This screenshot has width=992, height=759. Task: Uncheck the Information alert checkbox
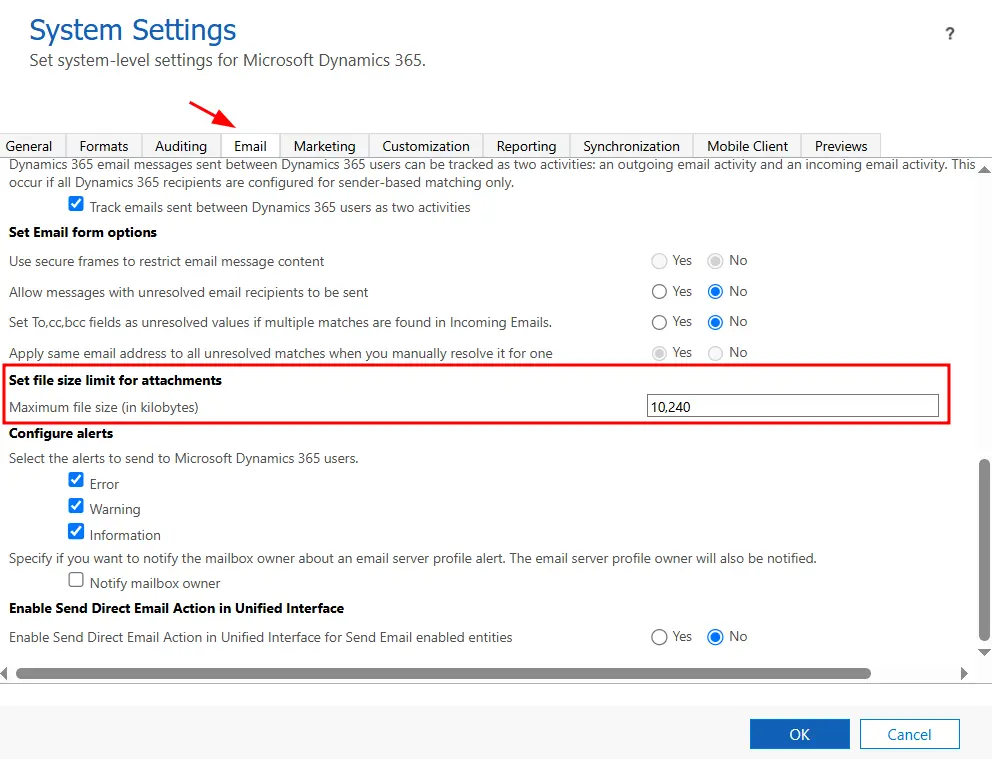point(76,531)
